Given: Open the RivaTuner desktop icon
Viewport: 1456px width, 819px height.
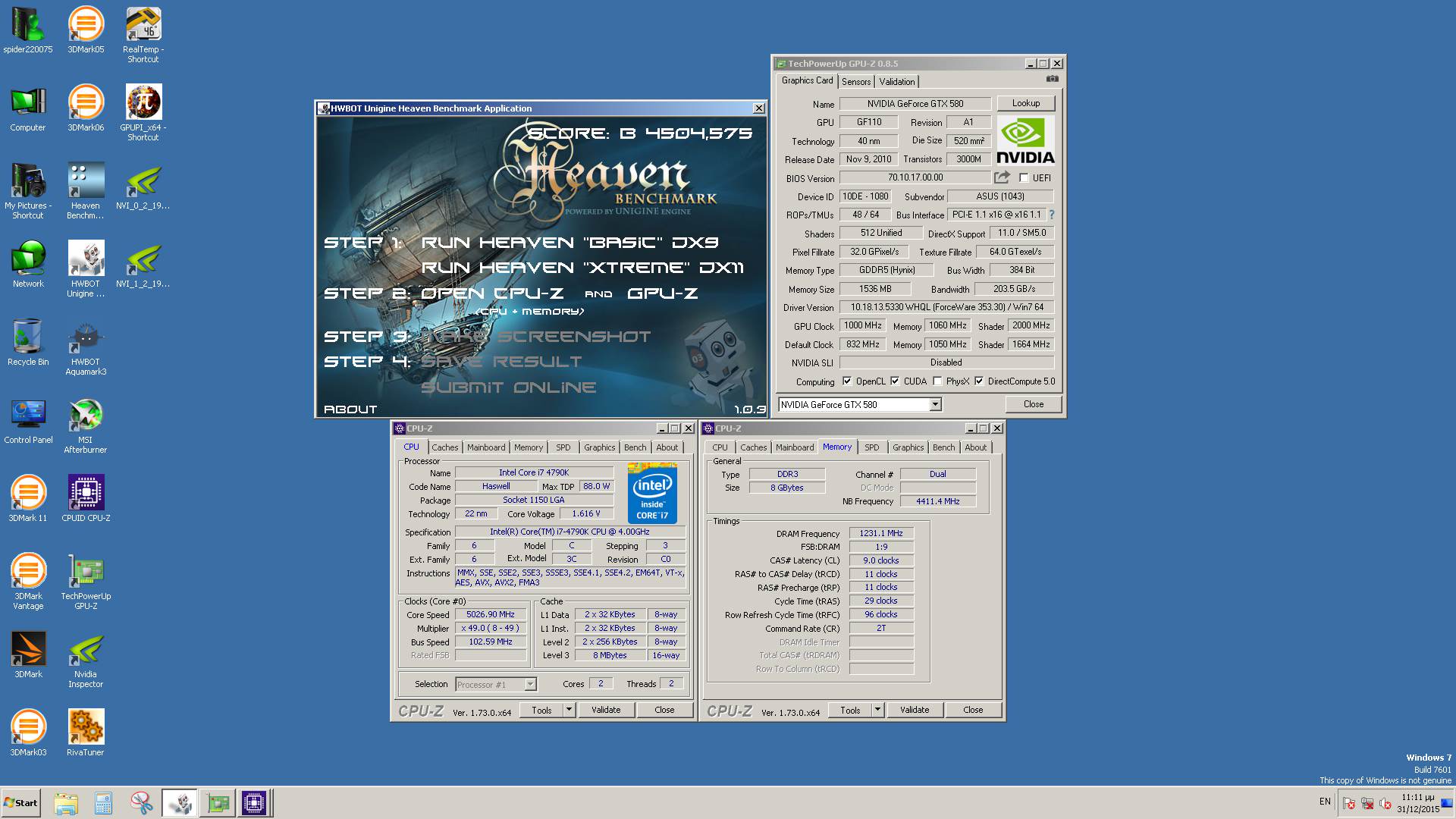Looking at the screenshot, I should click(86, 733).
